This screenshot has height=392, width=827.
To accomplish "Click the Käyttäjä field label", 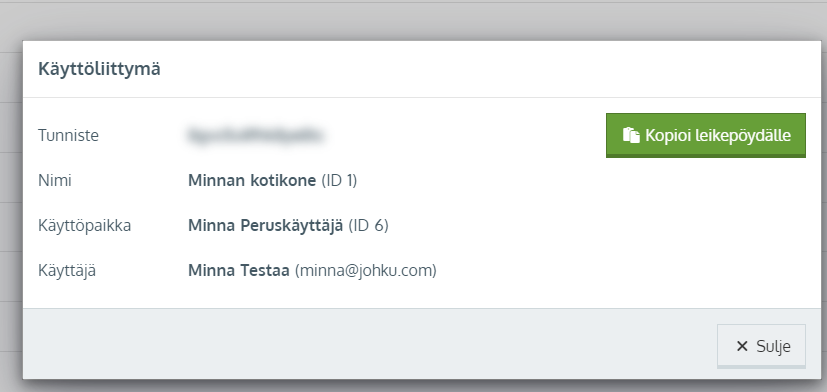I will (67, 271).
